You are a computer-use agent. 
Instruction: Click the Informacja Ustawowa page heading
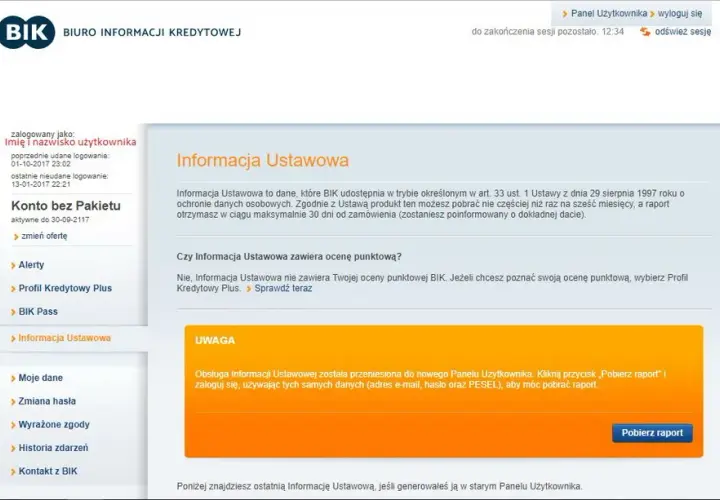point(263,160)
